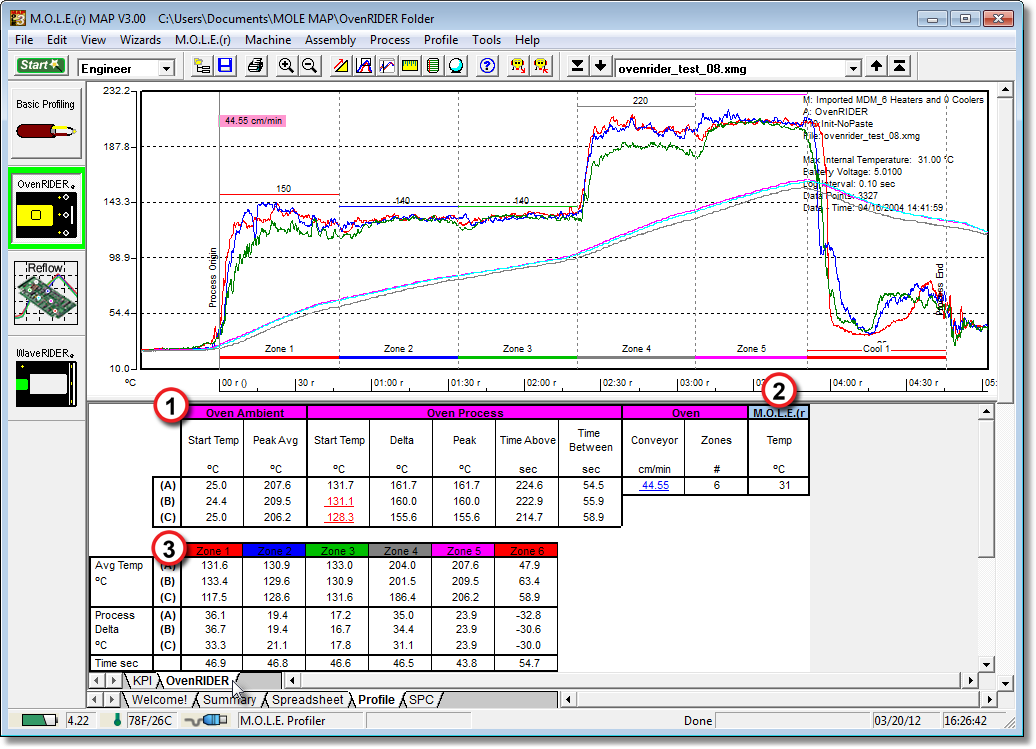Click the Zone 2 blue column header
The height and width of the screenshot is (749, 1036).
click(x=274, y=551)
